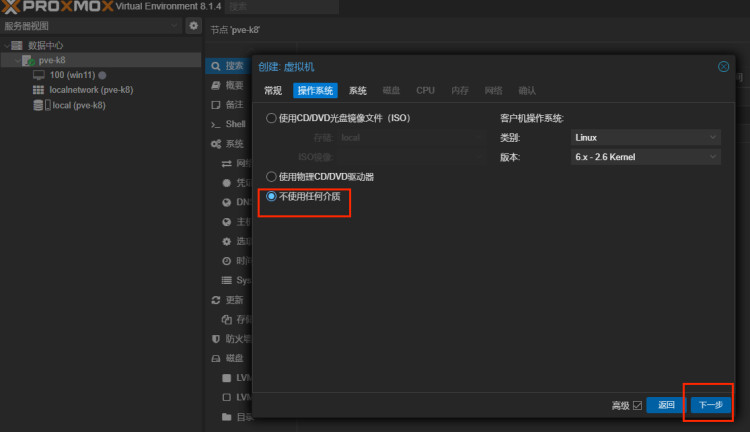
Task: Click the time clock icon
Action: (227, 261)
